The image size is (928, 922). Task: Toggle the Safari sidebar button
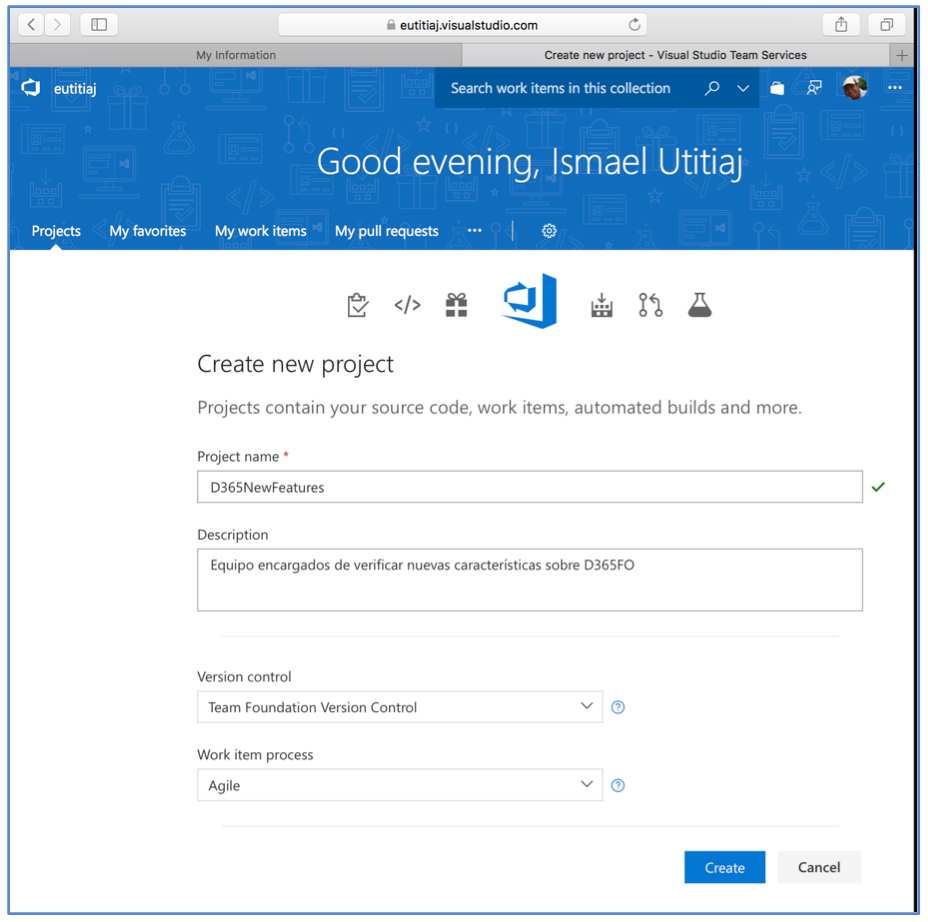tap(99, 25)
